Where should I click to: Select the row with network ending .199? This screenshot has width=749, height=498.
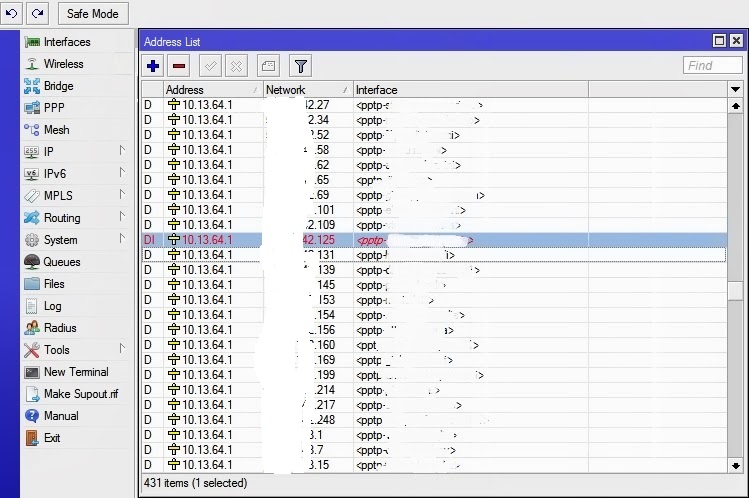pyautogui.click(x=434, y=375)
